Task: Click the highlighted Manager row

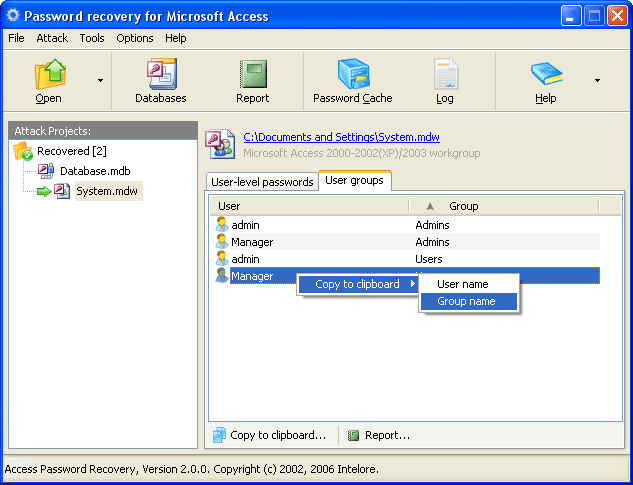Action: click(407, 275)
